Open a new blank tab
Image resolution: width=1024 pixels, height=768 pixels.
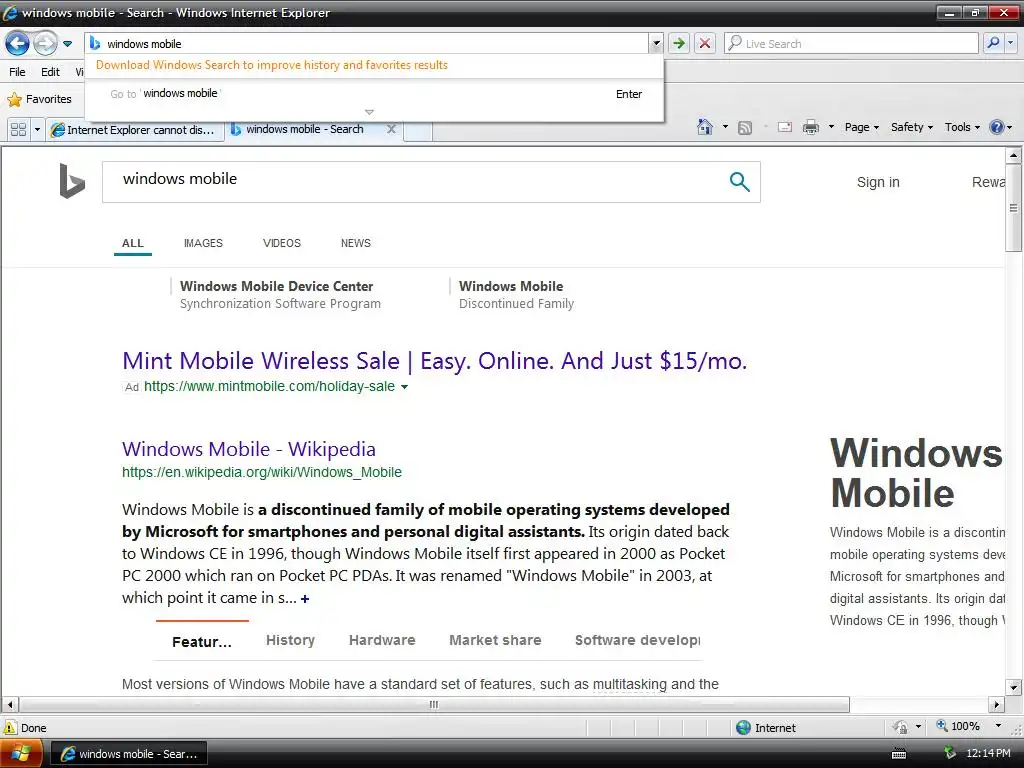pos(418,131)
